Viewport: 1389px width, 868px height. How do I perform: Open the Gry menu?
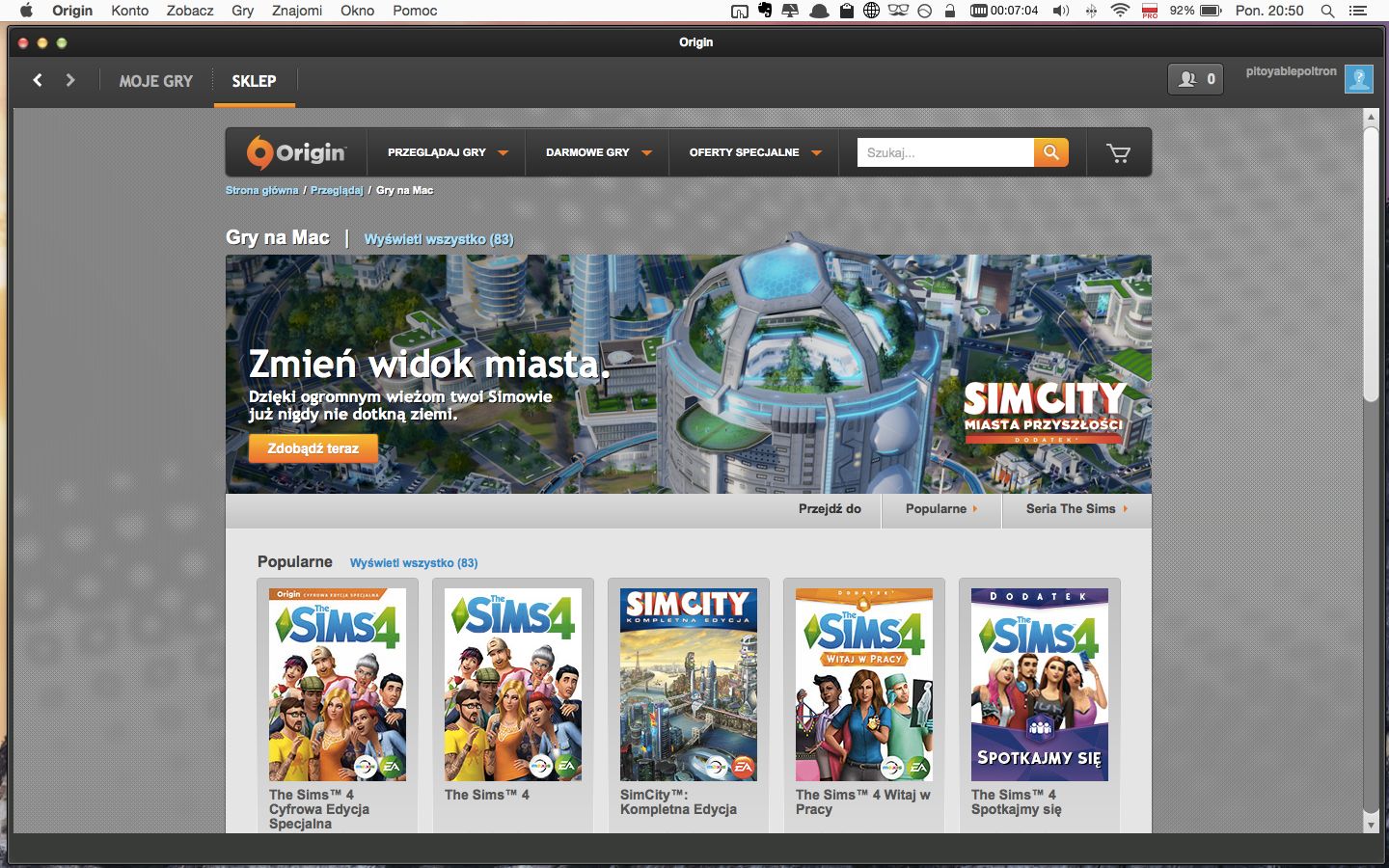242,11
